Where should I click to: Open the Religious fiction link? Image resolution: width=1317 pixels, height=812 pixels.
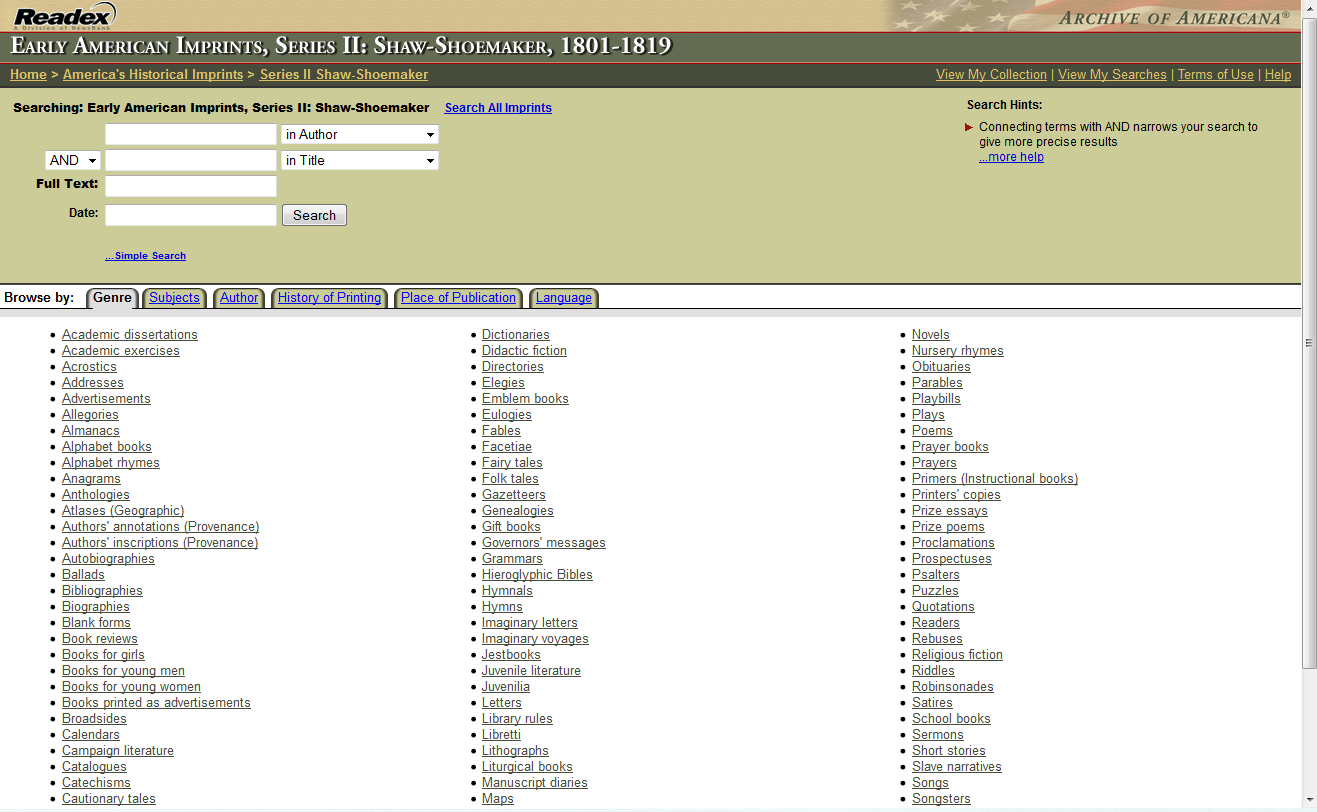click(957, 655)
